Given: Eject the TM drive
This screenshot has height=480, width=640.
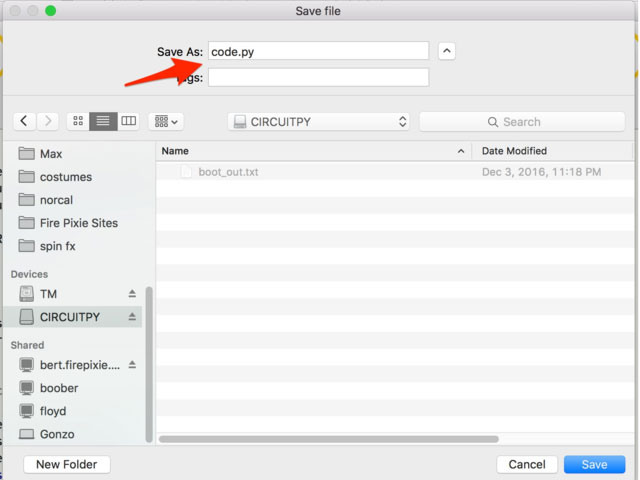Looking at the screenshot, I should (132, 294).
